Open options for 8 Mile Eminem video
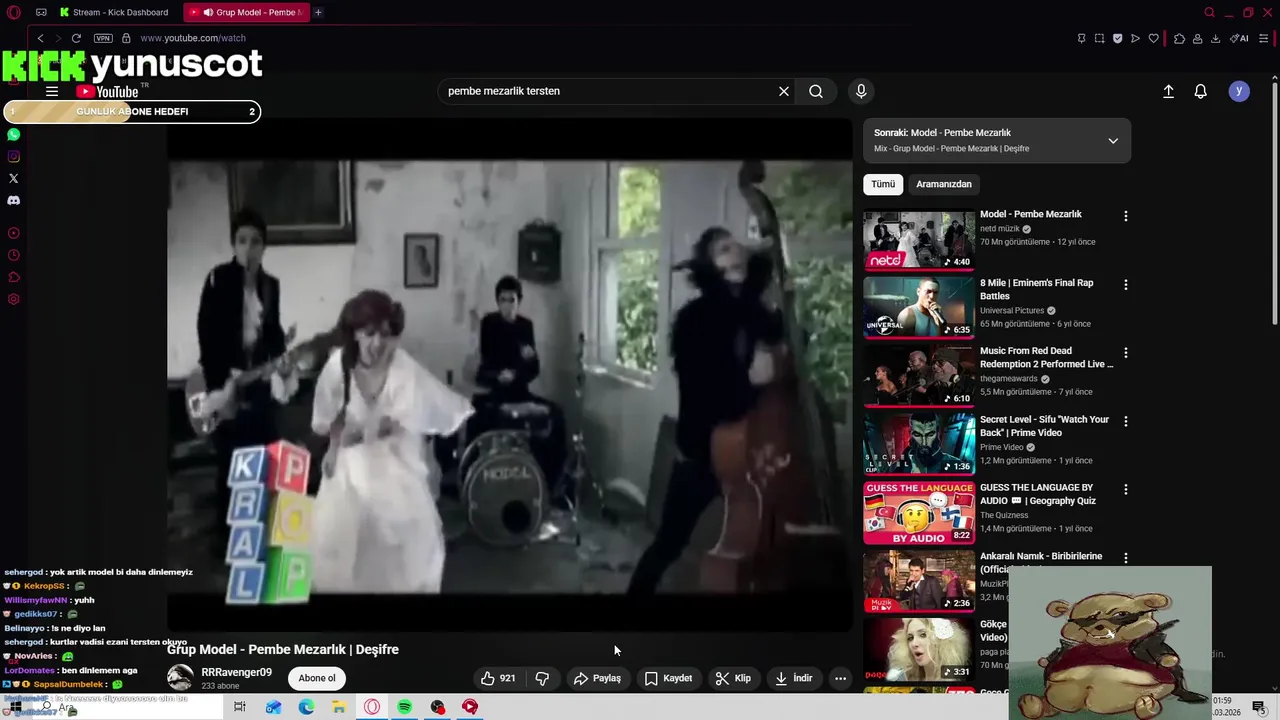Viewport: 1280px width, 720px height. click(1126, 285)
